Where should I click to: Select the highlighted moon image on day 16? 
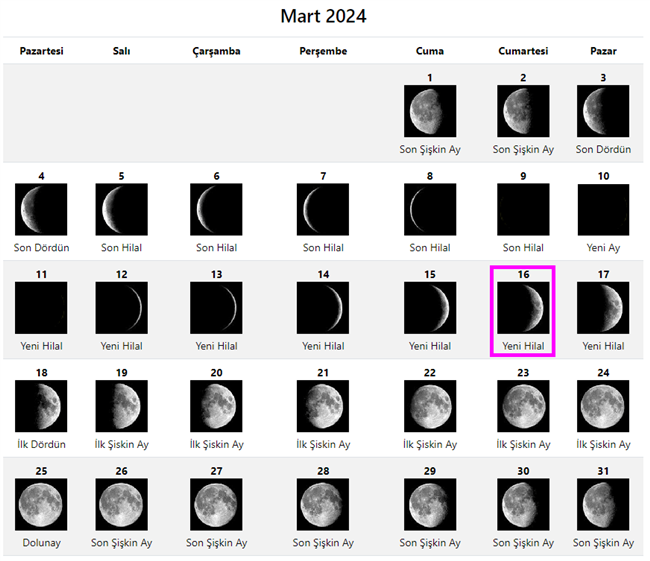(x=523, y=308)
